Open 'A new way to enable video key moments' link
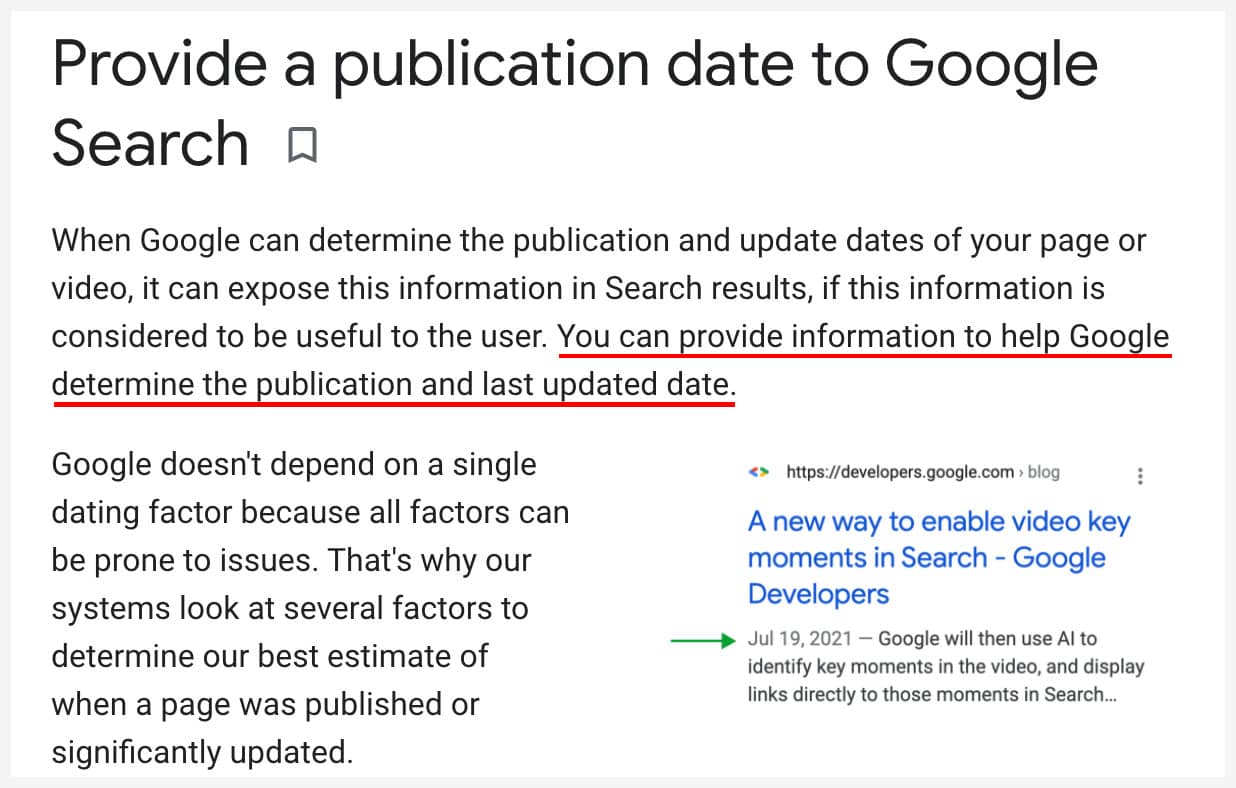The width and height of the screenshot is (1236, 788). [939, 557]
